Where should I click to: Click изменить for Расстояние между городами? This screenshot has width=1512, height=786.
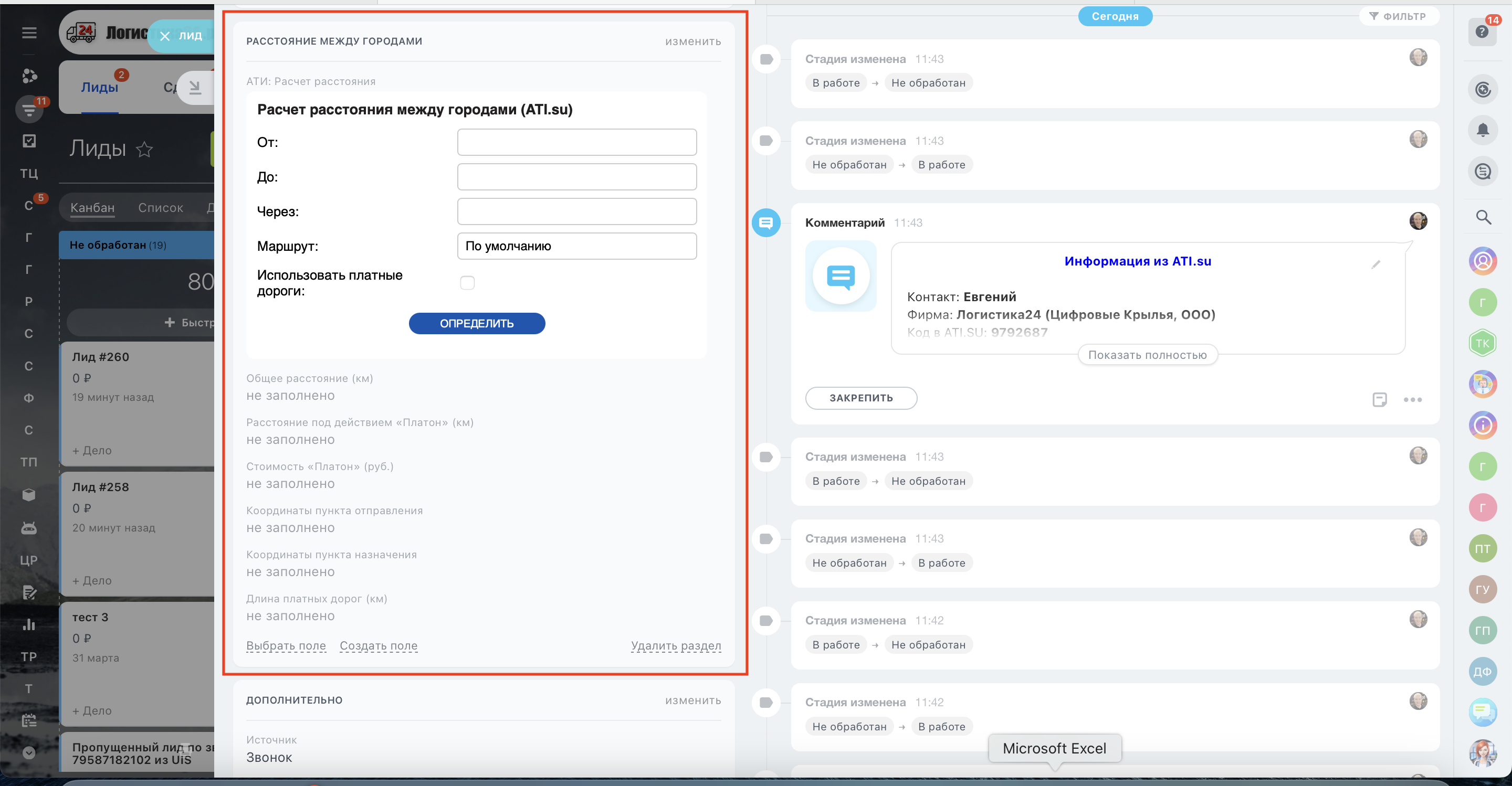click(692, 41)
